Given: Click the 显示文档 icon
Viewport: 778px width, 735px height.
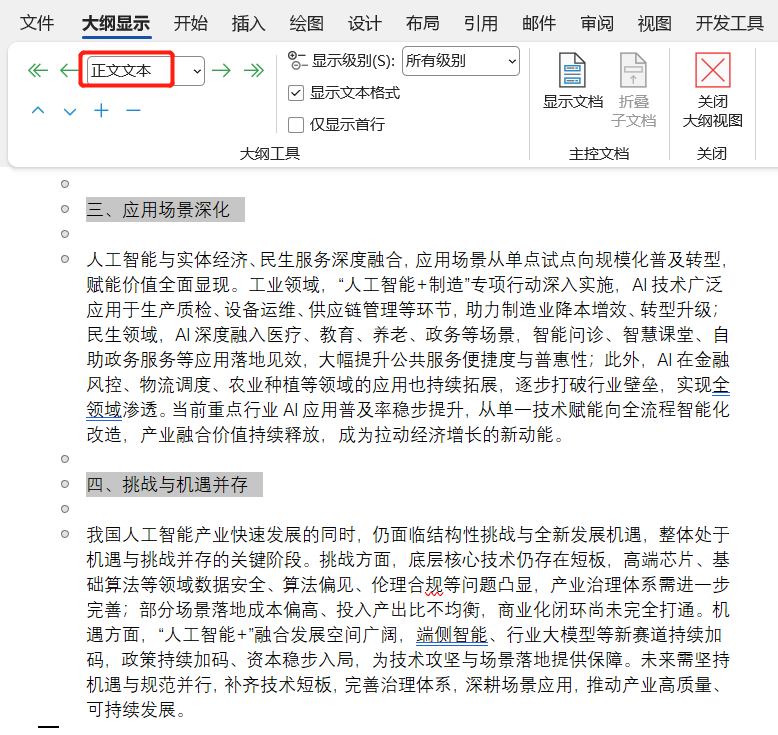Looking at the screenshot, I should click(572, 70).
